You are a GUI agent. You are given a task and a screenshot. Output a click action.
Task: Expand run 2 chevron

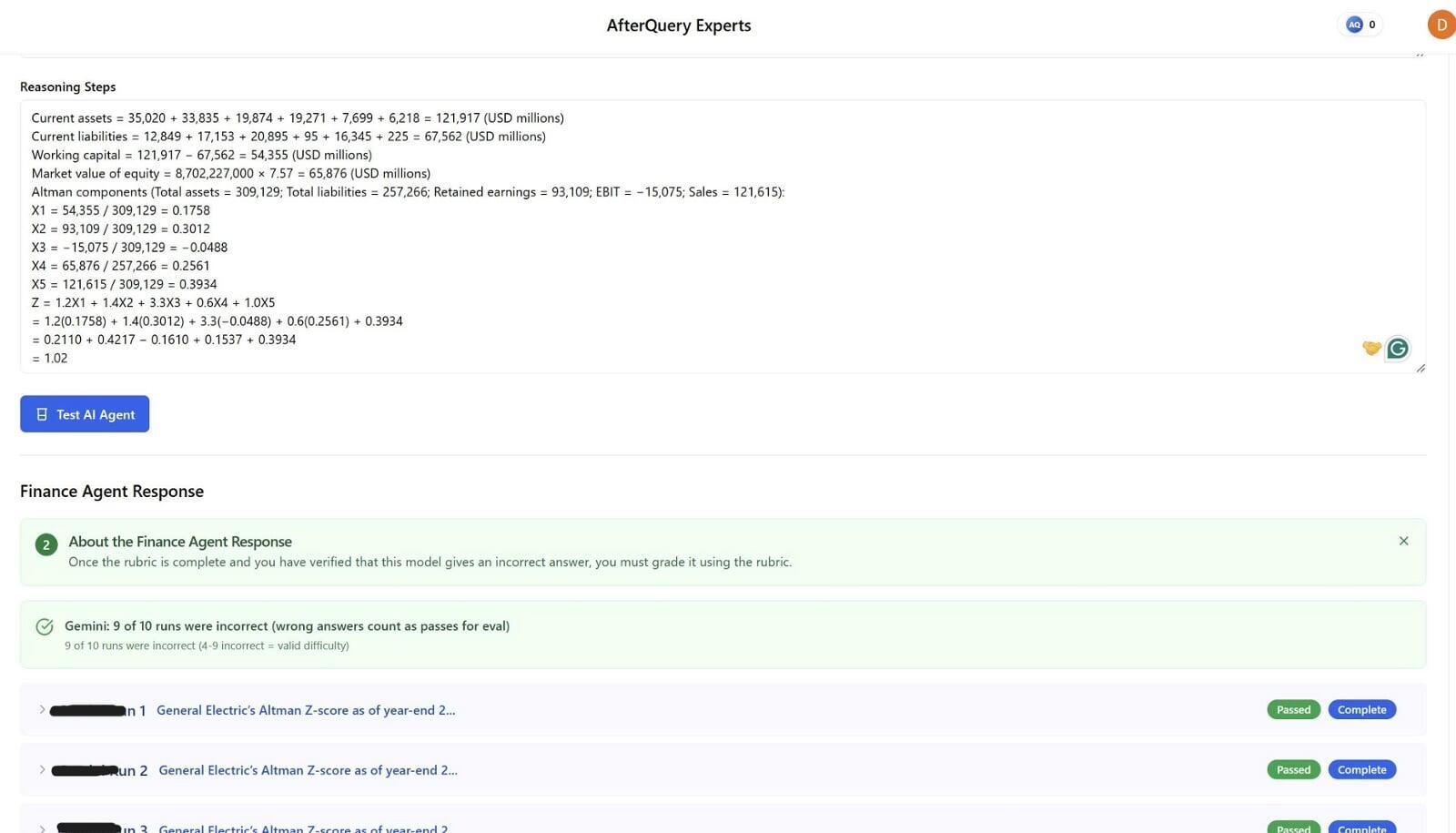(x=42, y=769)
